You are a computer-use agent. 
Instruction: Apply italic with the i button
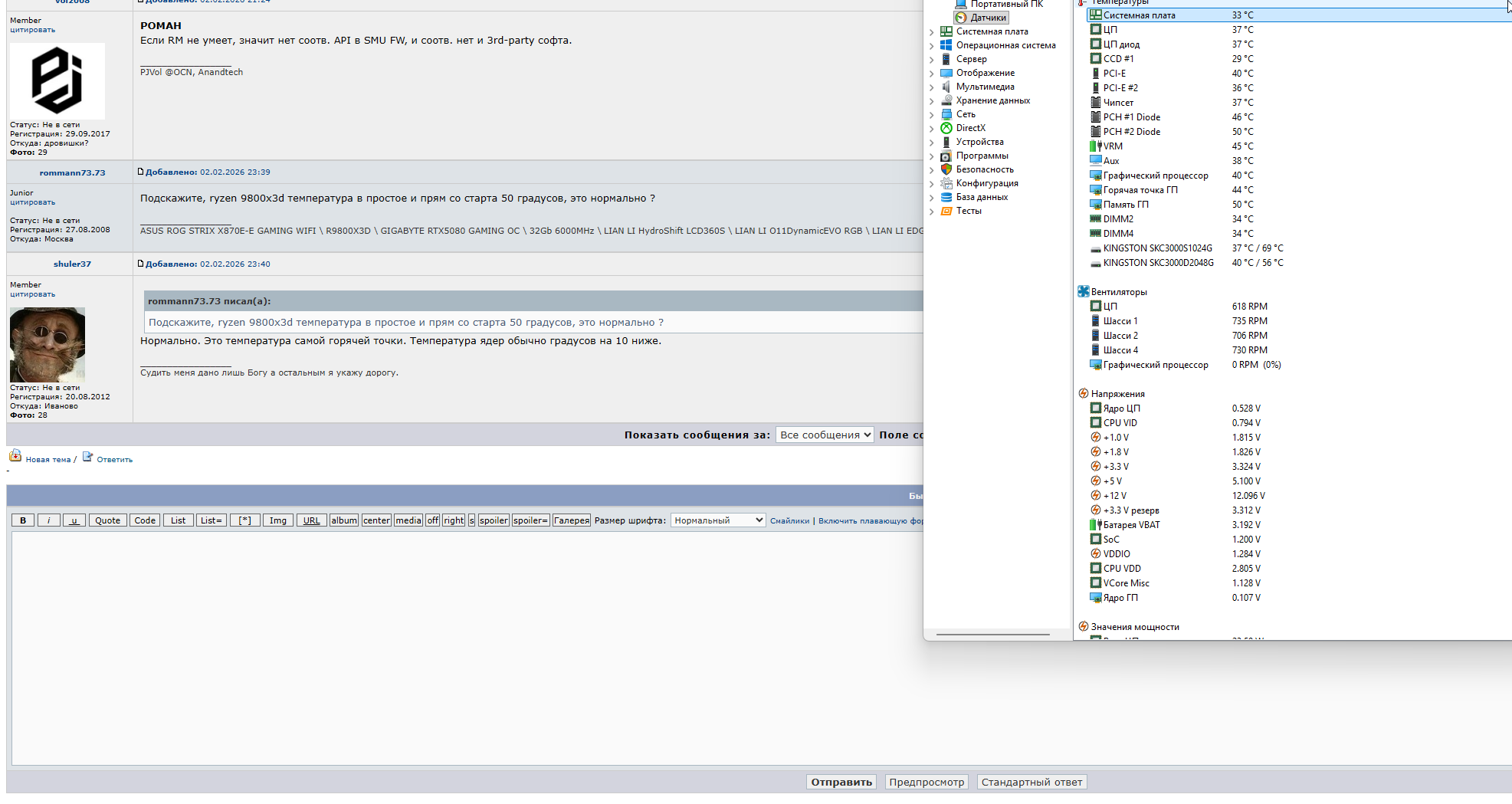[48, 520]
